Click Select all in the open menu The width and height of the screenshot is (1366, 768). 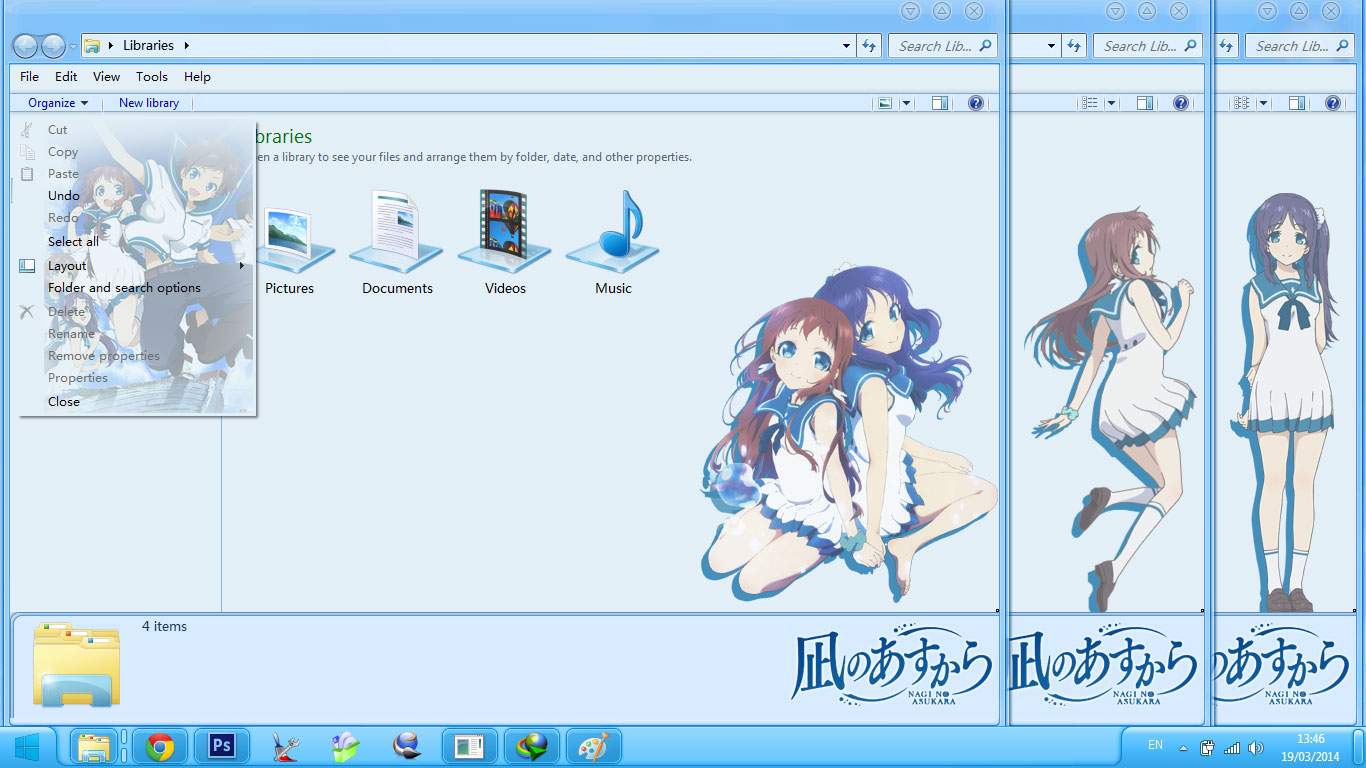coord(73,241)
